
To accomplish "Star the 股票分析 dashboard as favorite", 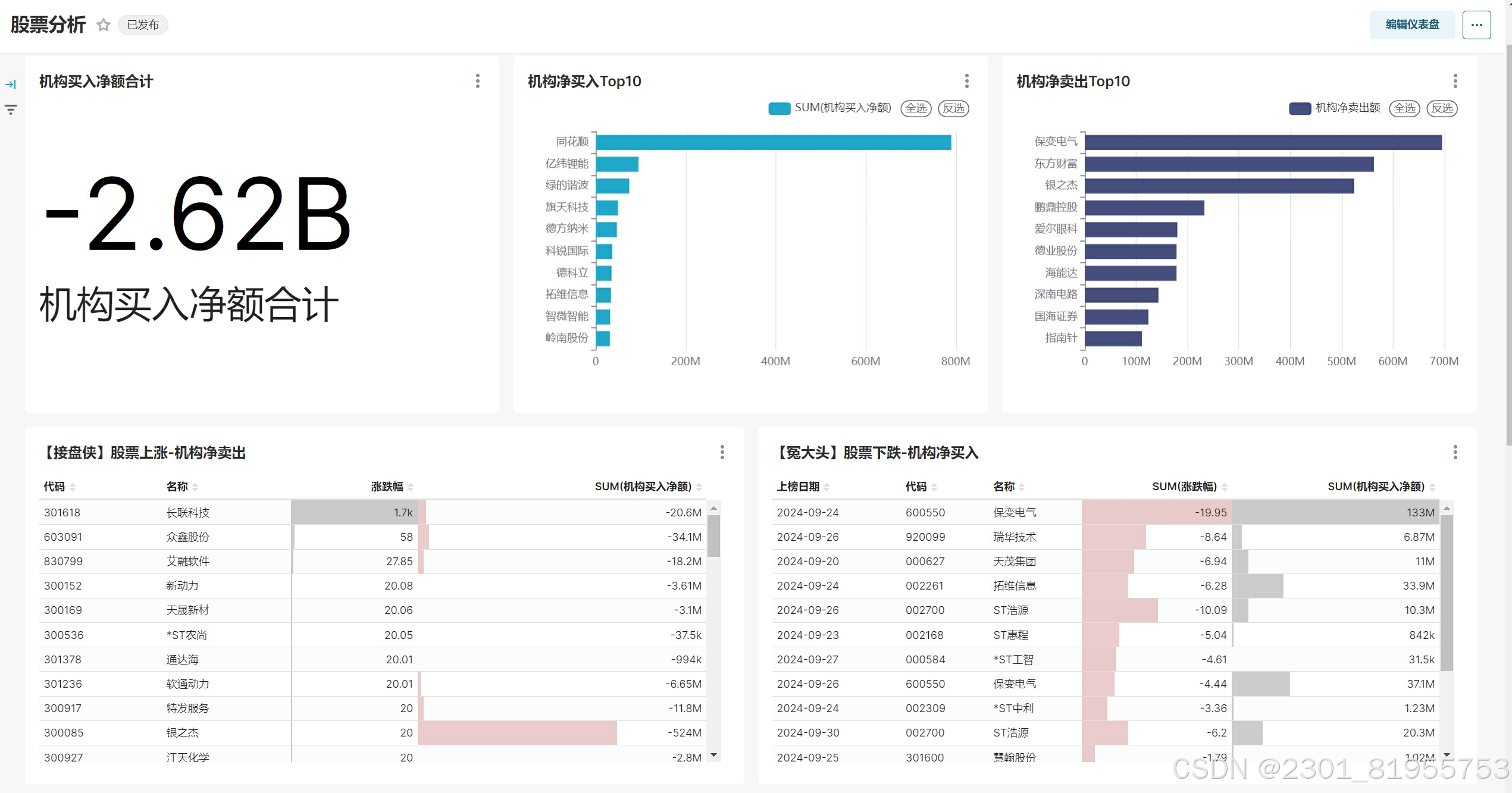I will tap(104, 25).
